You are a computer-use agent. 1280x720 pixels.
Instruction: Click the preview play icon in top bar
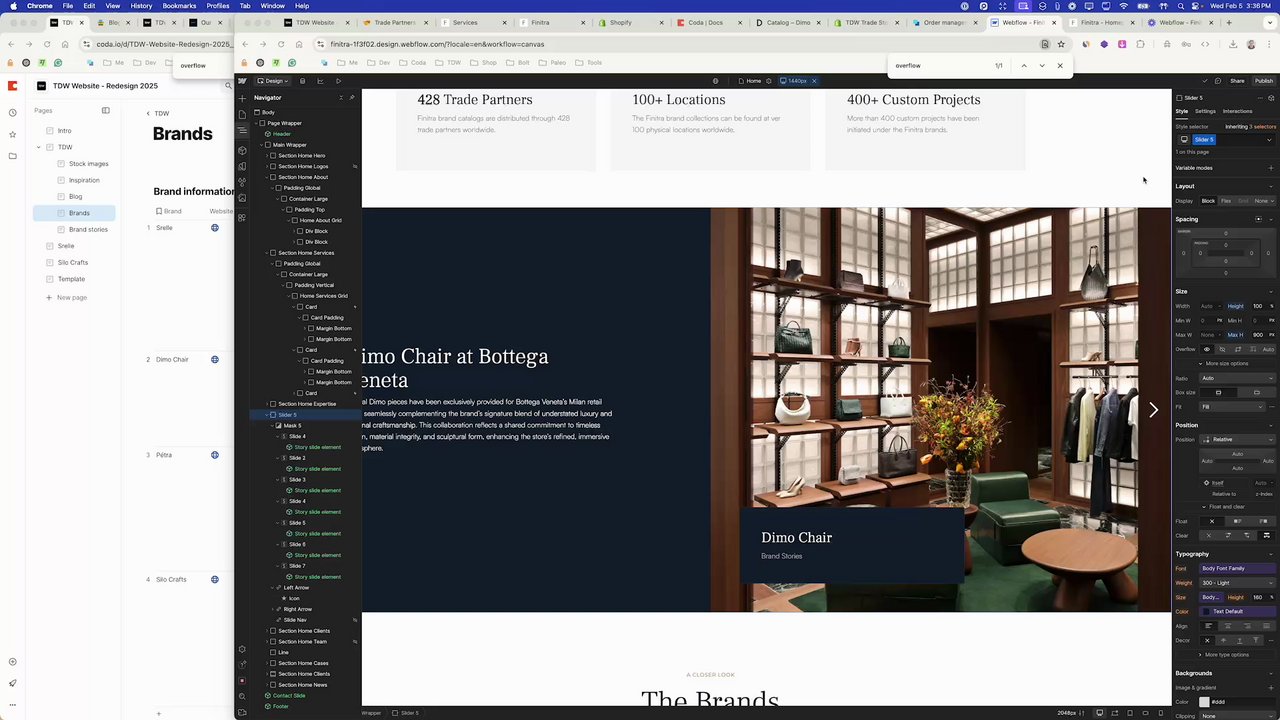coord(338,81)
